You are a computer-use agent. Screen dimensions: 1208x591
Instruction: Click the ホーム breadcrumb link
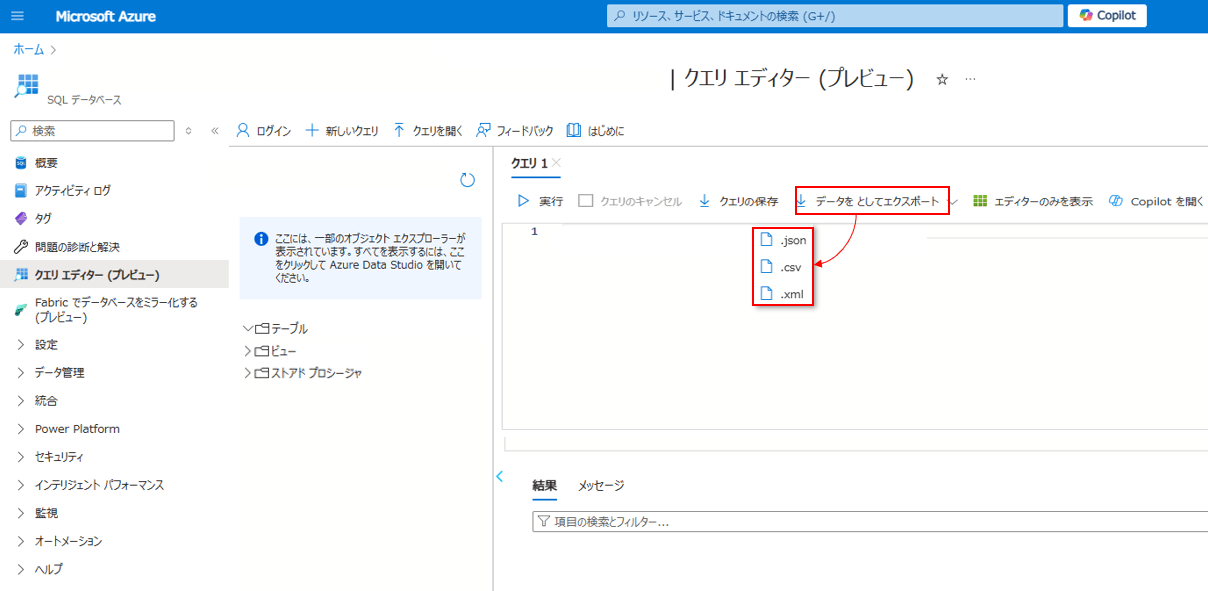(x=28, y=48)
